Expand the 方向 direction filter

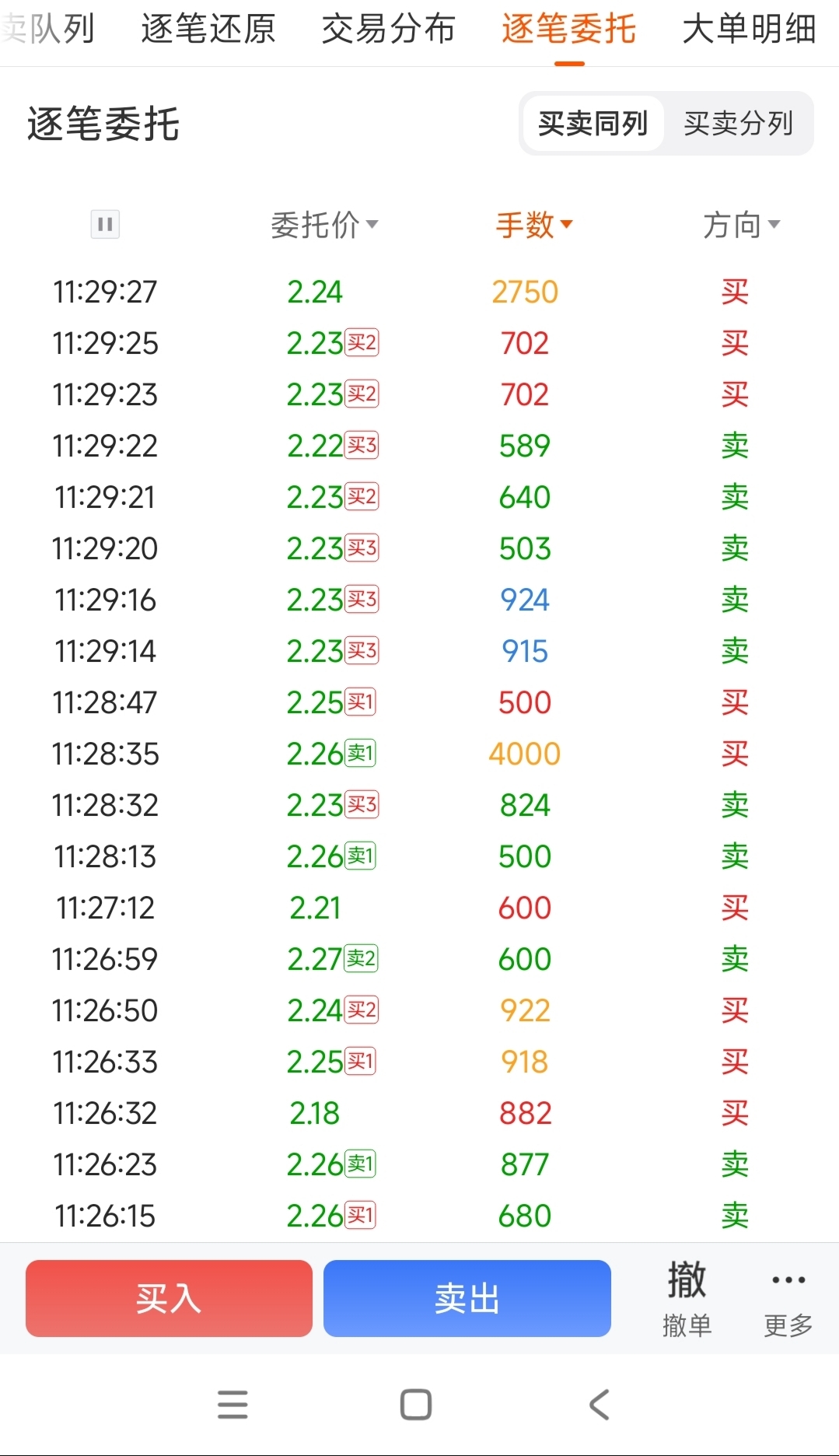741,226
